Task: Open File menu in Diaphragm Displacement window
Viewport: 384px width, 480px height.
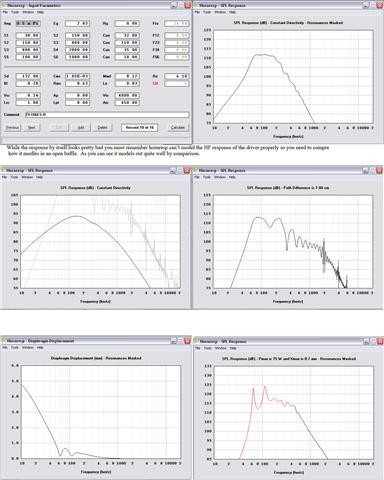Action: click(x=5, y=348)
